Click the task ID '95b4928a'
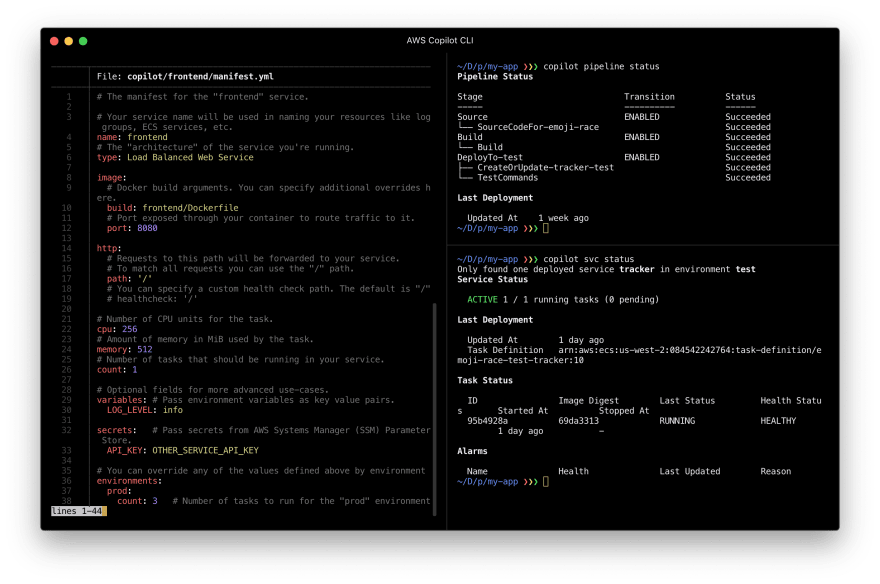Screen dimensions: 880x584 [x=487, y=420]
